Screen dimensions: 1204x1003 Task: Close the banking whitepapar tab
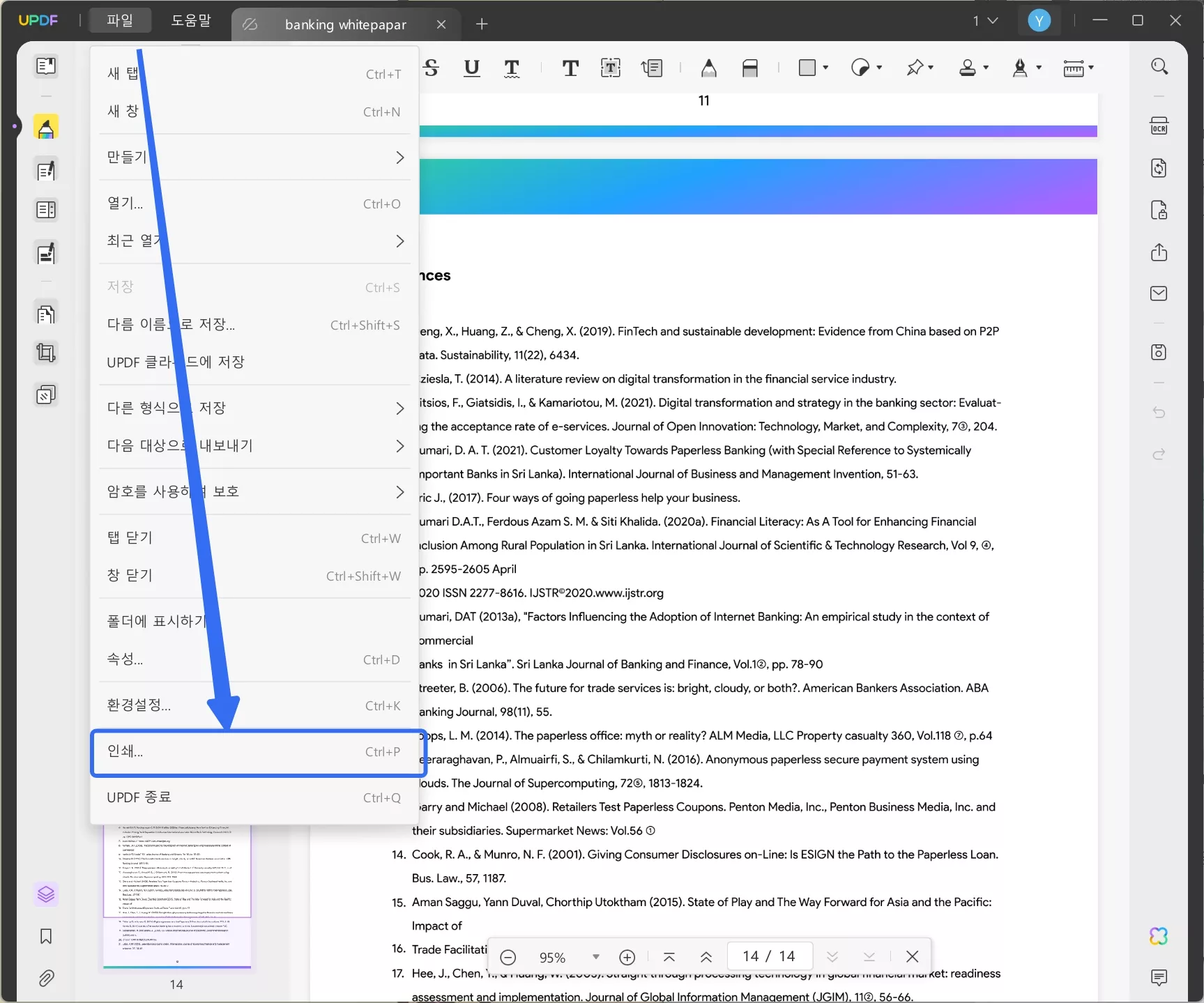click(x=441, y=24)
